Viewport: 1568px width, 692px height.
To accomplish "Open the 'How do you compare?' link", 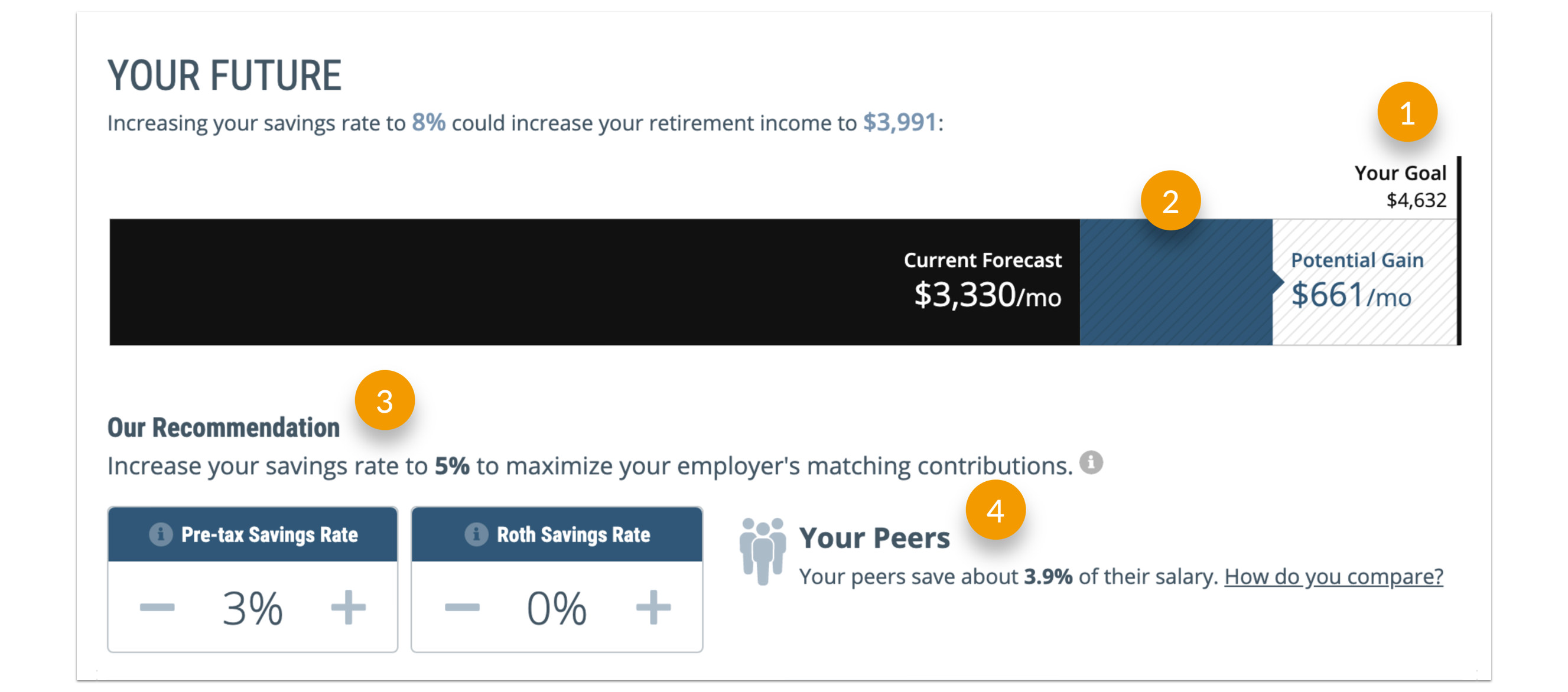I will [x=1333, y=576].
